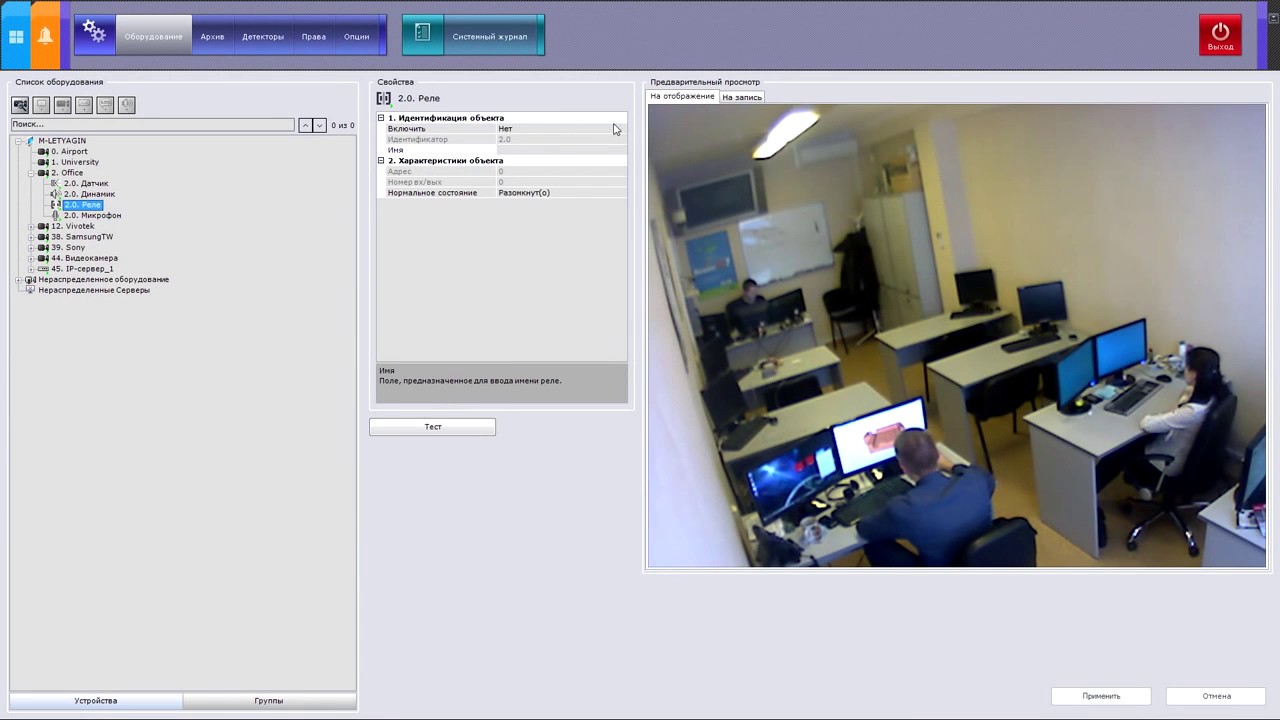Switch to the Устройства tab
This screenshot has height=720, width=1280.
pyautogui.click(x=96, y=701)
